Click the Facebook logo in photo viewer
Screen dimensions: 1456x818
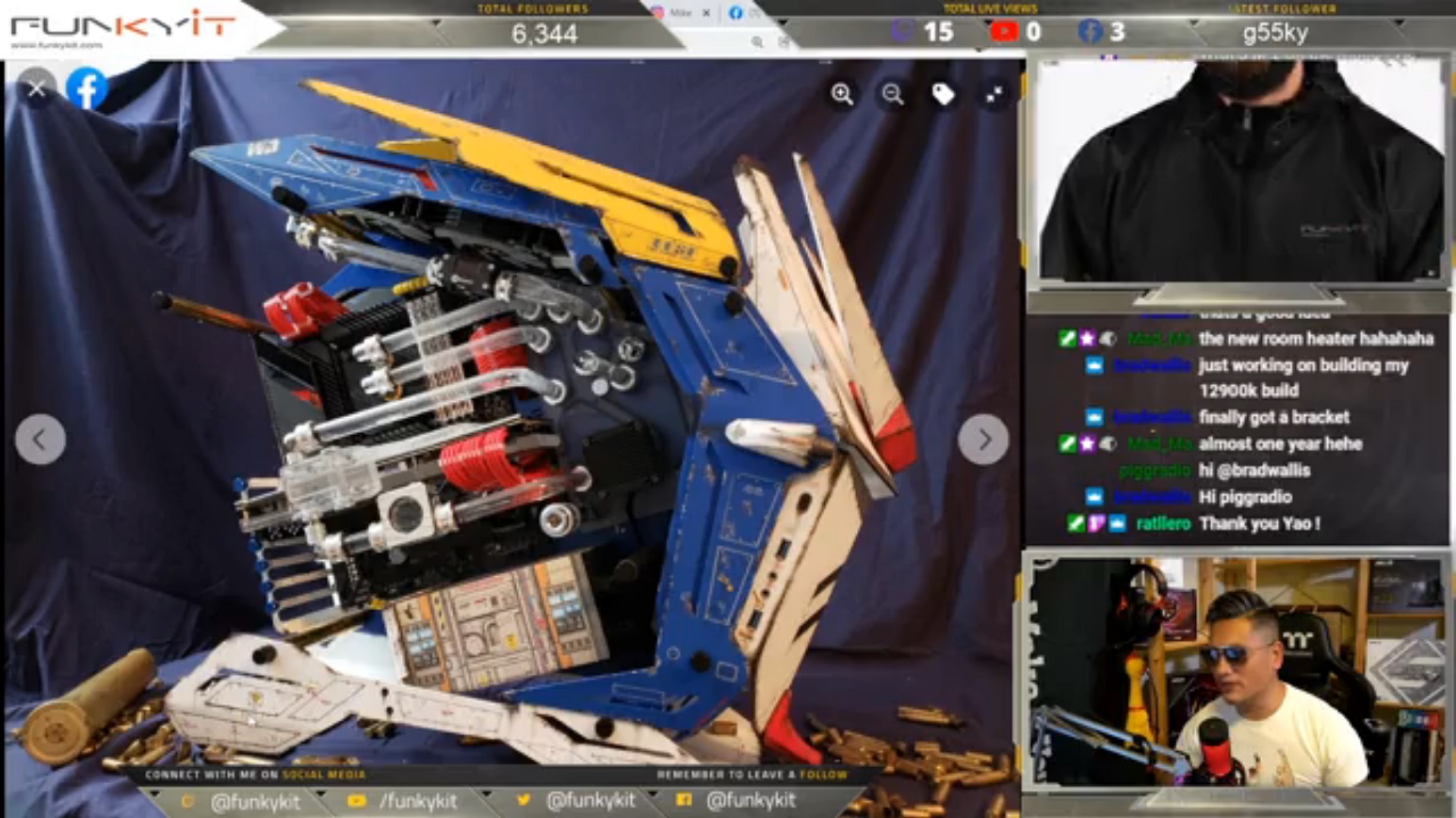[x=87, y=89]
